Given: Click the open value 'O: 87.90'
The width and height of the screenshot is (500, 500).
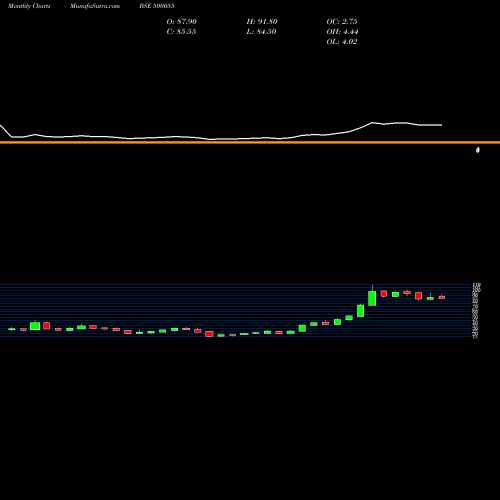Looking at the screenshot, I should [x=182, y=22].
